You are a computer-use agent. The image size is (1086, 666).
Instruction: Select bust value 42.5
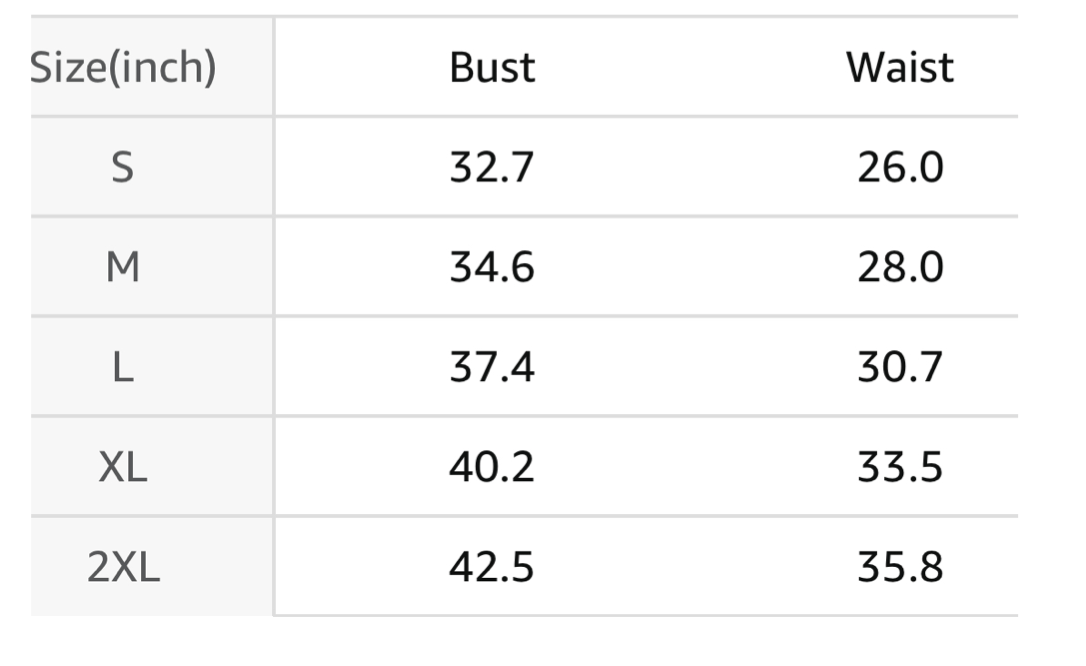492,566
